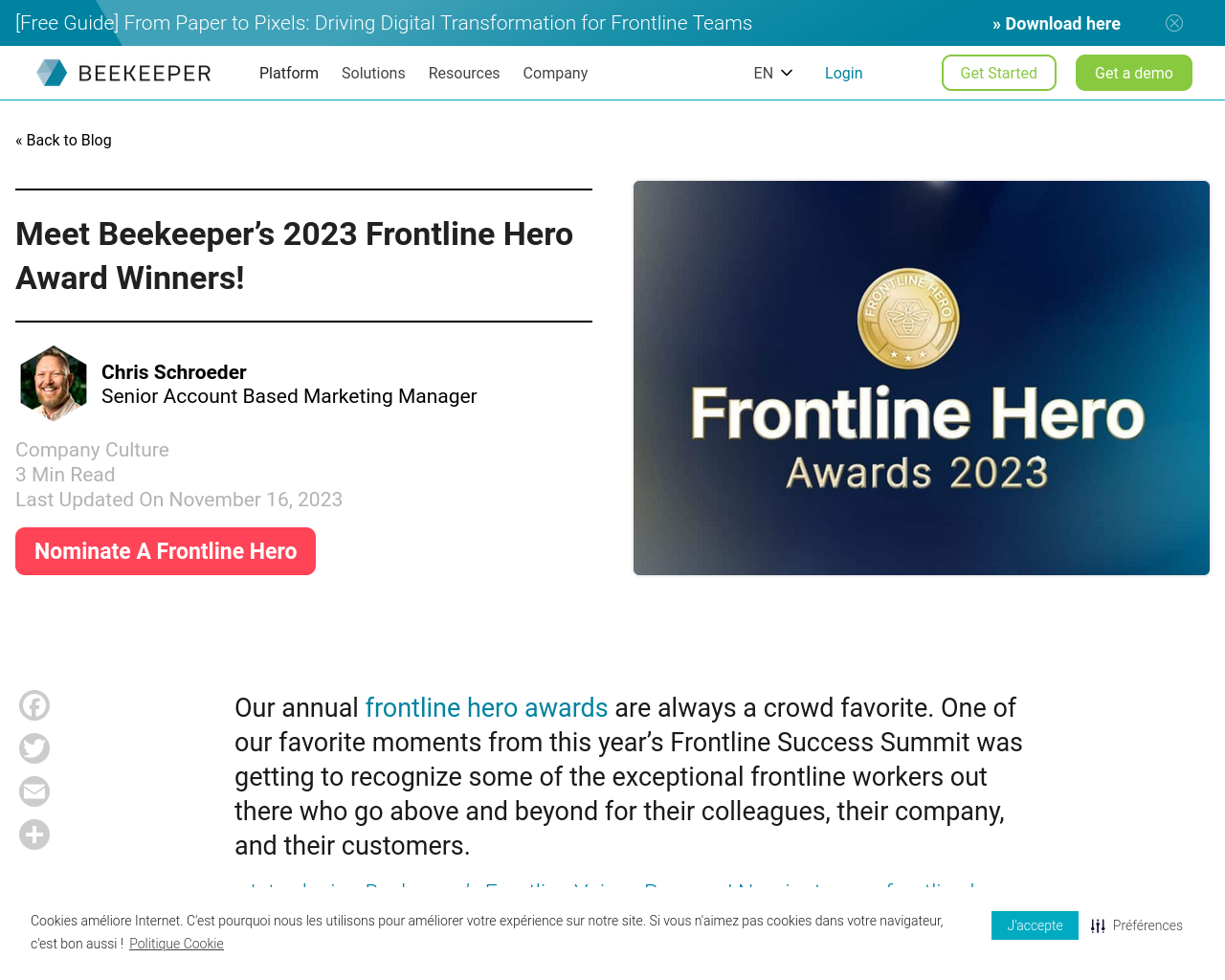Click the Frontline Hero Awards 2023 image
The image size is (1225, 980).
point(922,378)
